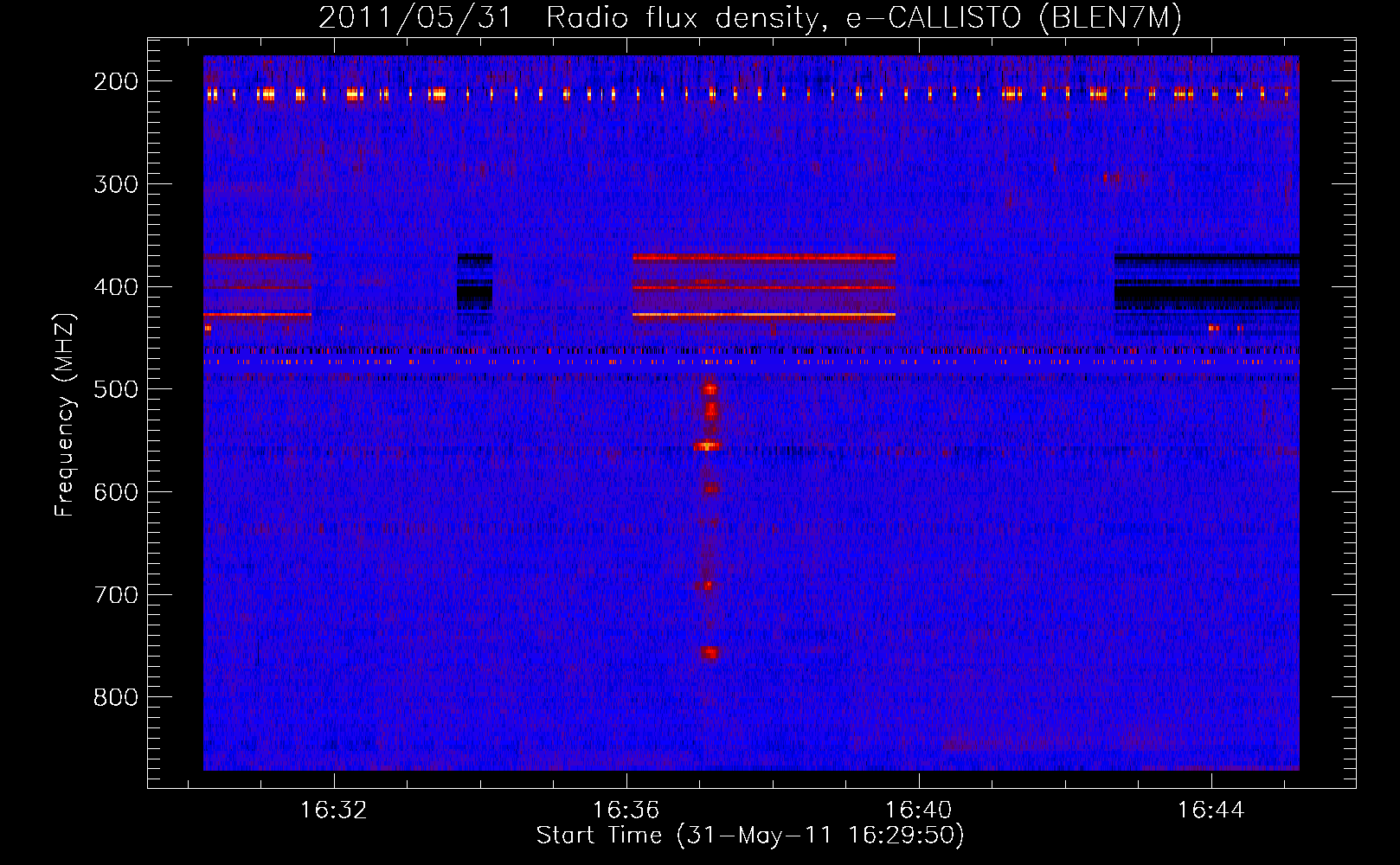The image size is (1400, 865).
Task: Click the 500 frequency tick label
Action: [116, 389]
